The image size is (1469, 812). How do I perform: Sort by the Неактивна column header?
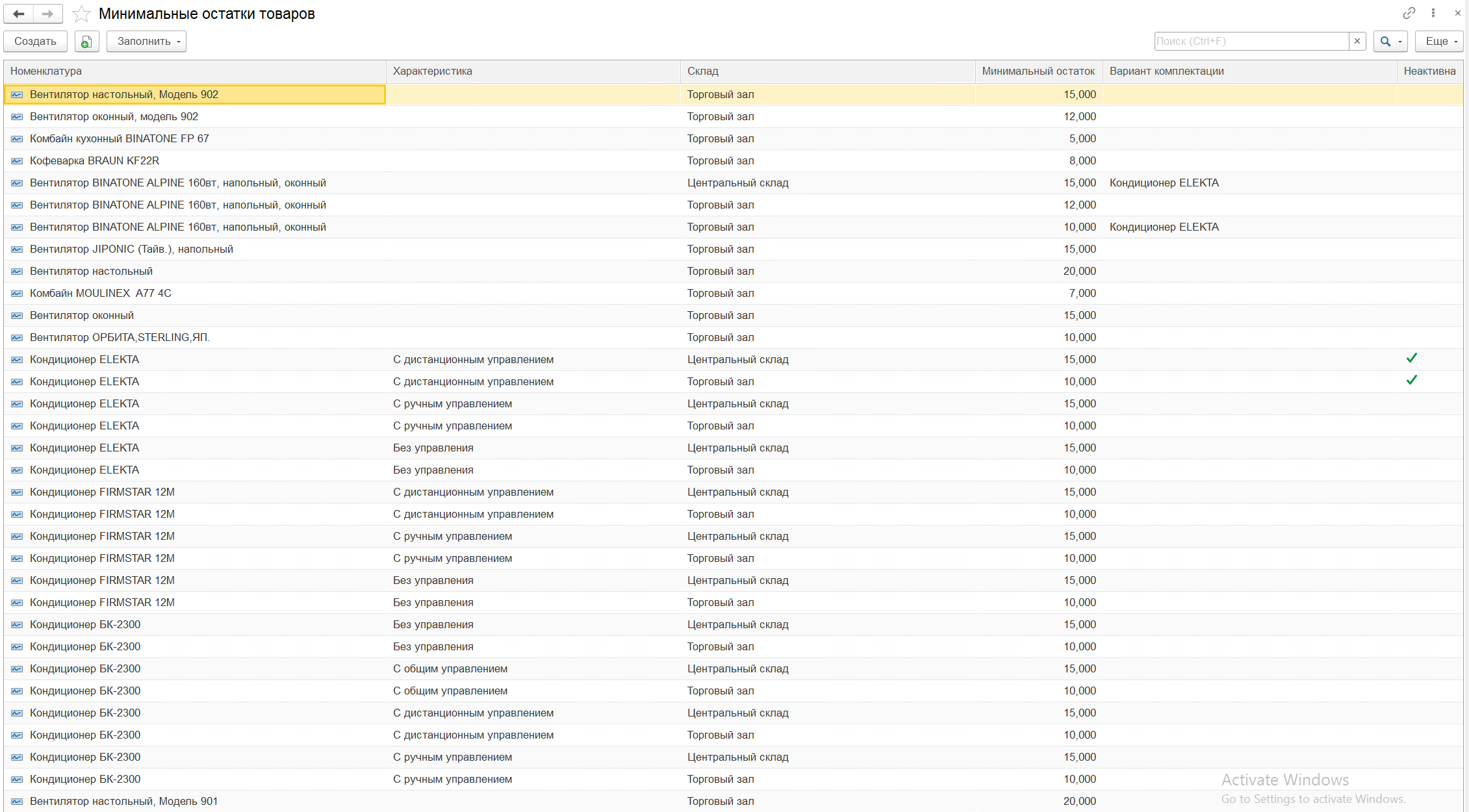pos(1430,71)
